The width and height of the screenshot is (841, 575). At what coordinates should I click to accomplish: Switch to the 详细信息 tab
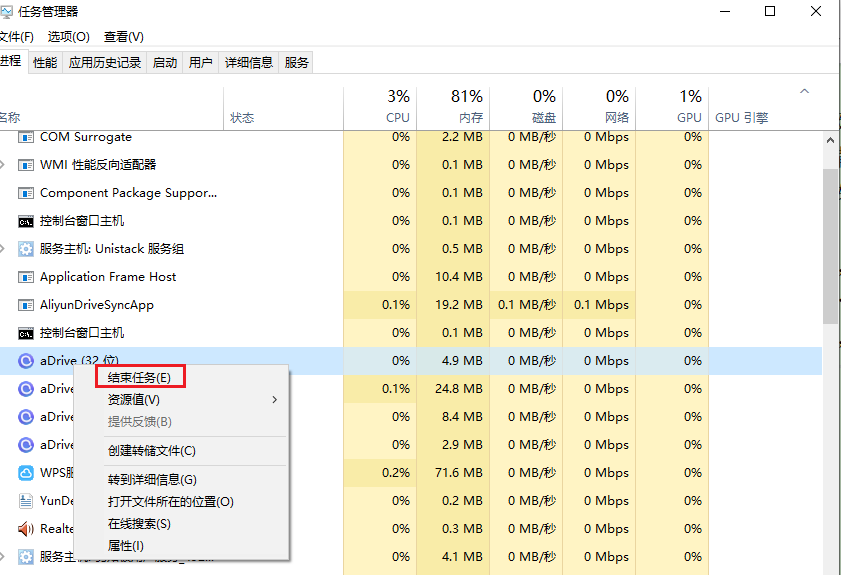(x=249, y=63)
